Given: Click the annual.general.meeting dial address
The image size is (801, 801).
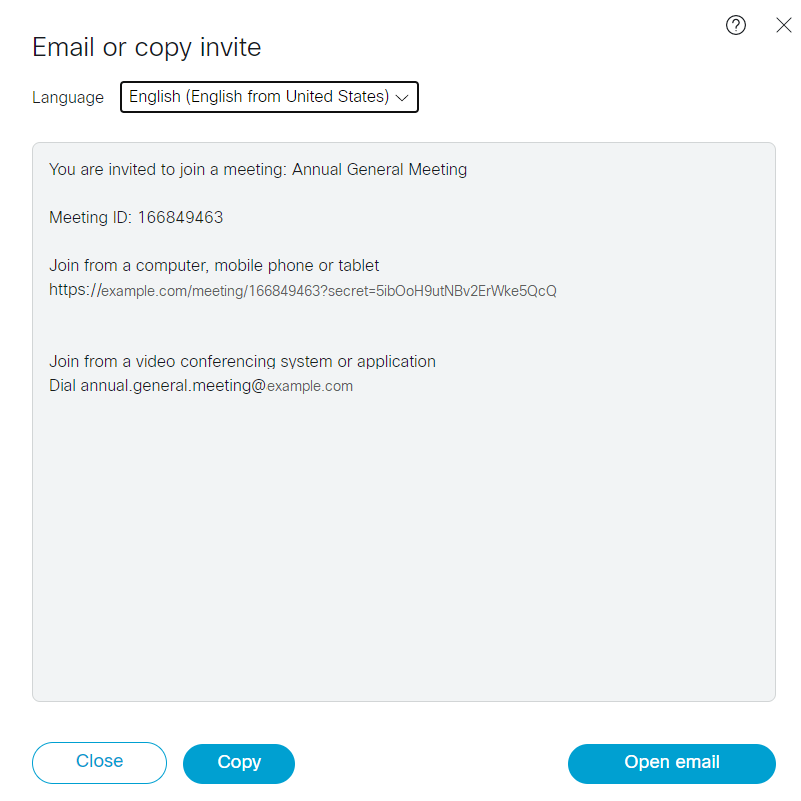Looking at the screenshot, I should tap(217, 385).
